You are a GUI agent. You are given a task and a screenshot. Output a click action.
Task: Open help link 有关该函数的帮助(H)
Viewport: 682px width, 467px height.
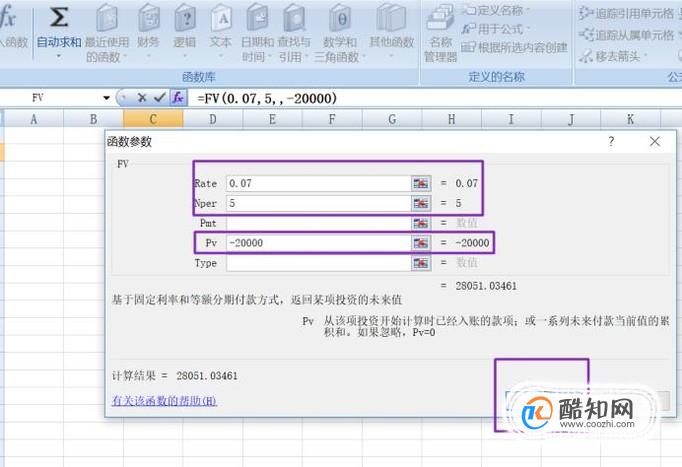(164, 400)
